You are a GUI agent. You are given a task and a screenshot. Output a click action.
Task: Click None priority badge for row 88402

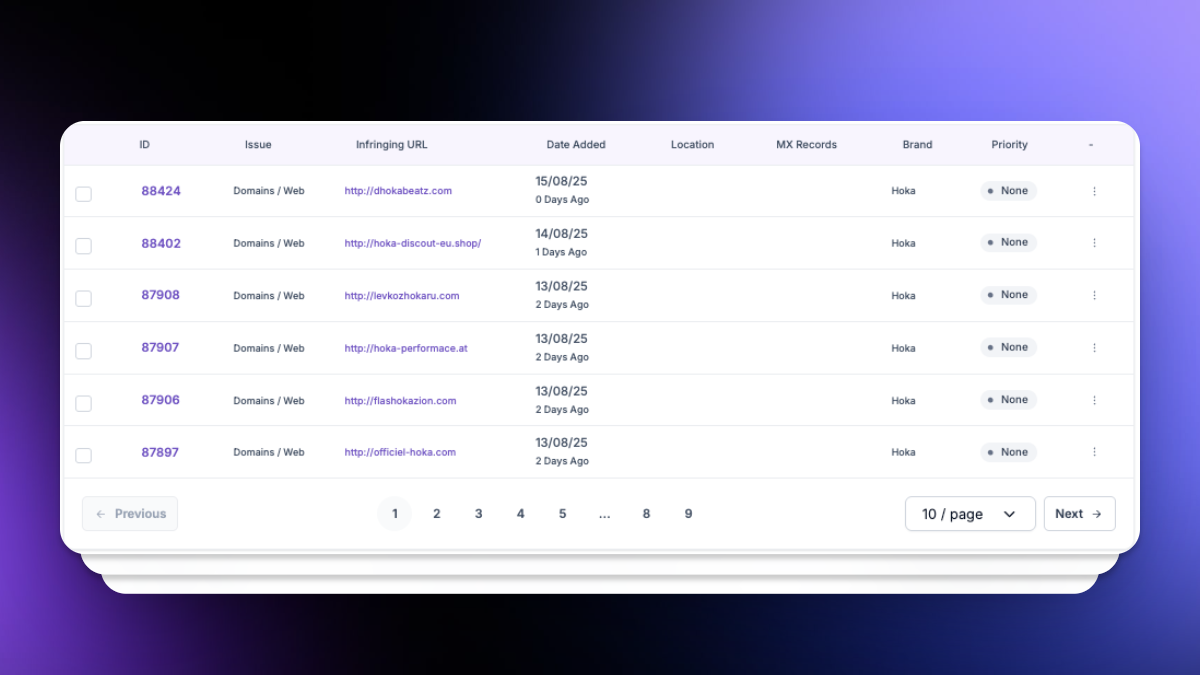(x=1008, y=243)
